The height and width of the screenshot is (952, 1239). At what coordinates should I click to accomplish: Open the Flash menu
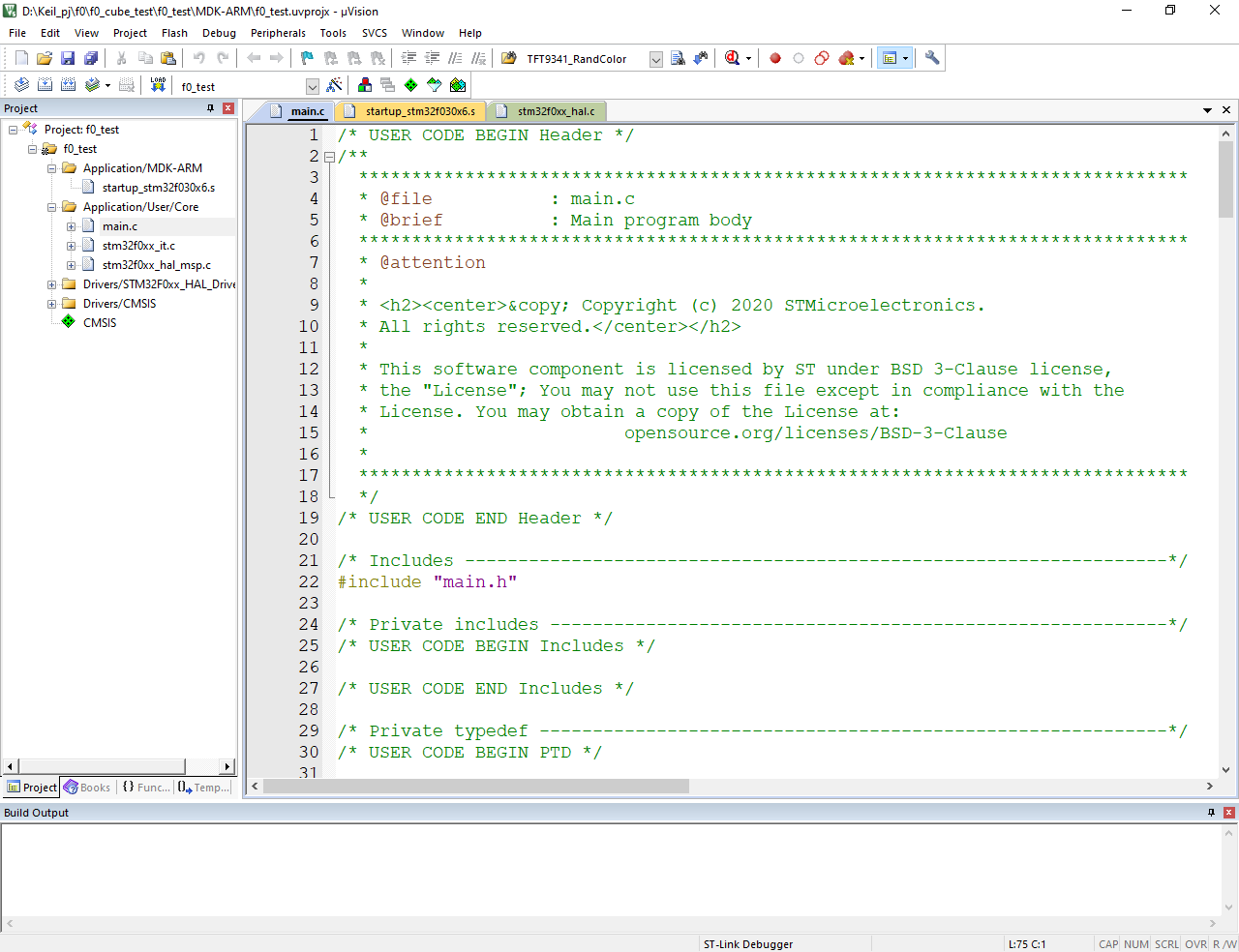click(x=174, y=33)
